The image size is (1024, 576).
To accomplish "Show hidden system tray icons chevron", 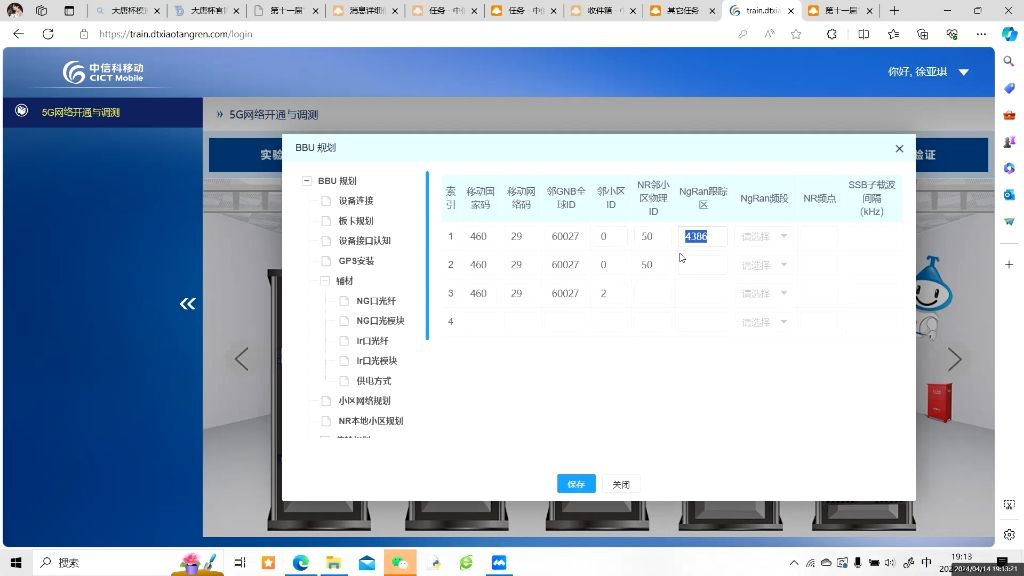I will tap(793, 562).
